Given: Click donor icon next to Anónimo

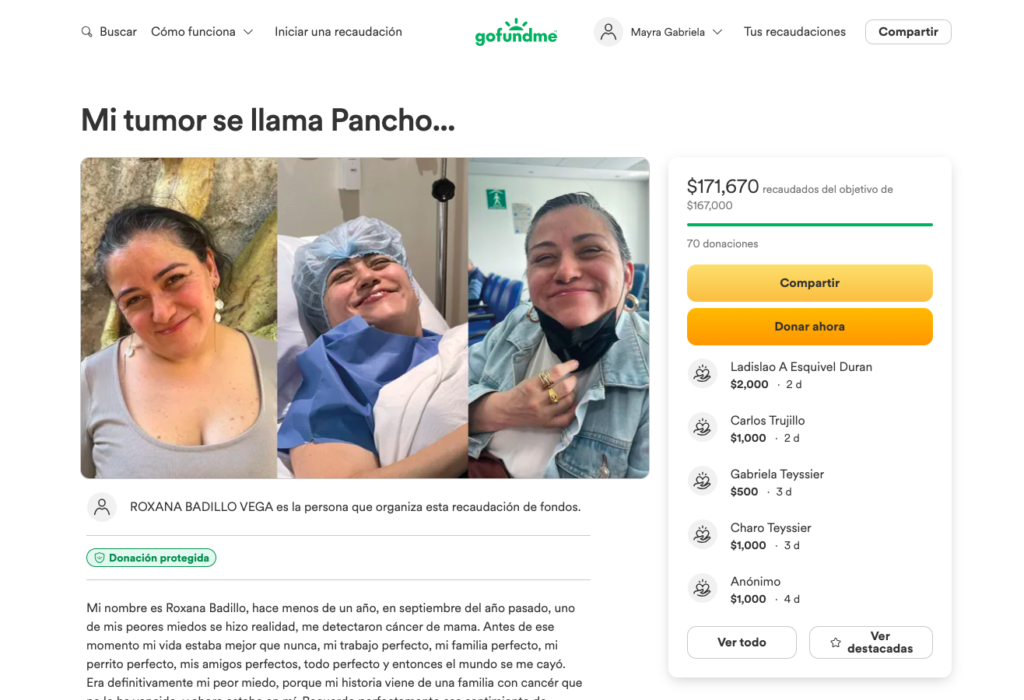Looking at the screenshot, I should 703,588.
